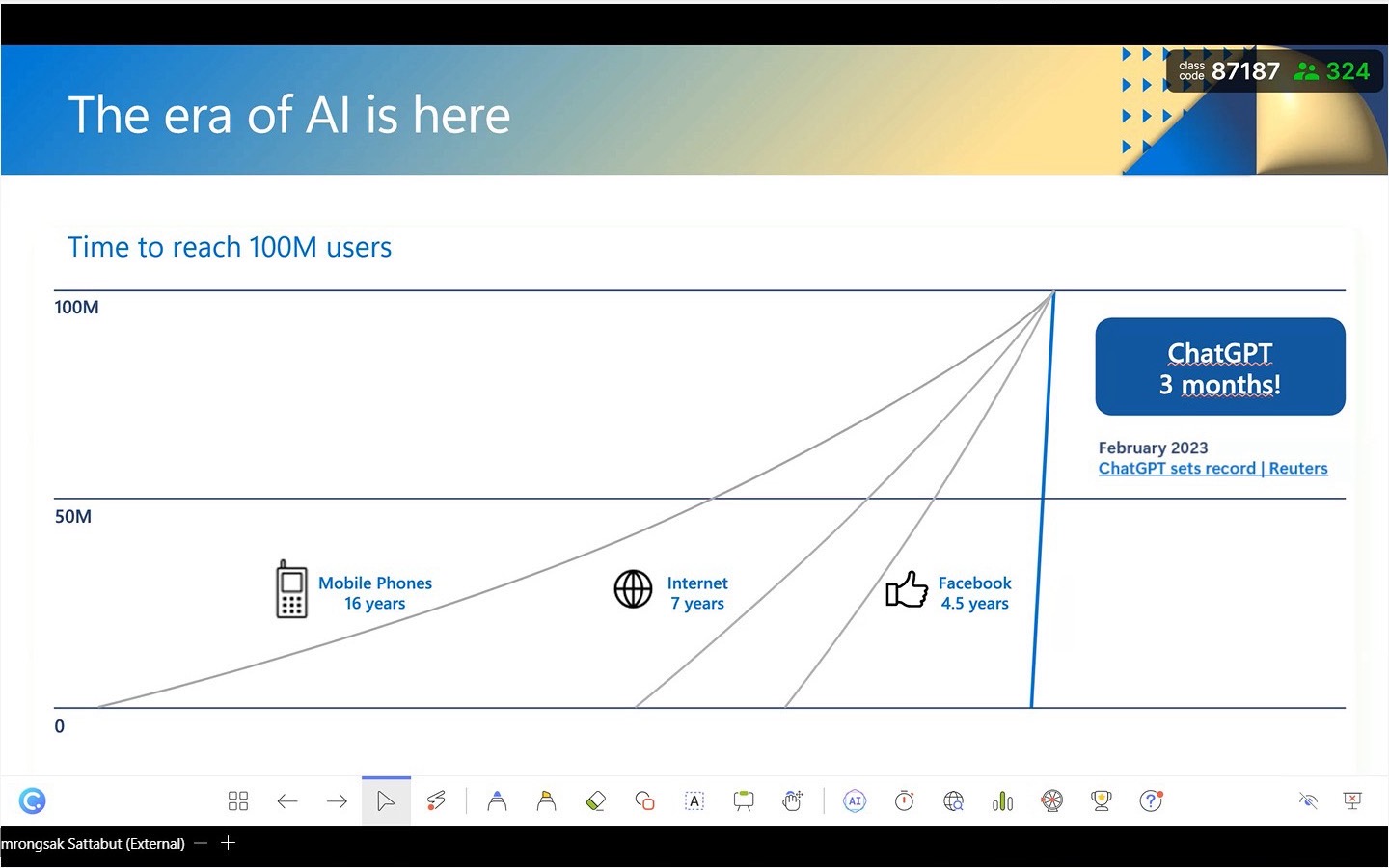Launch the AI quiz generator
The height and width of the screenshot is (868, 1389).
(x=855, y=800)
